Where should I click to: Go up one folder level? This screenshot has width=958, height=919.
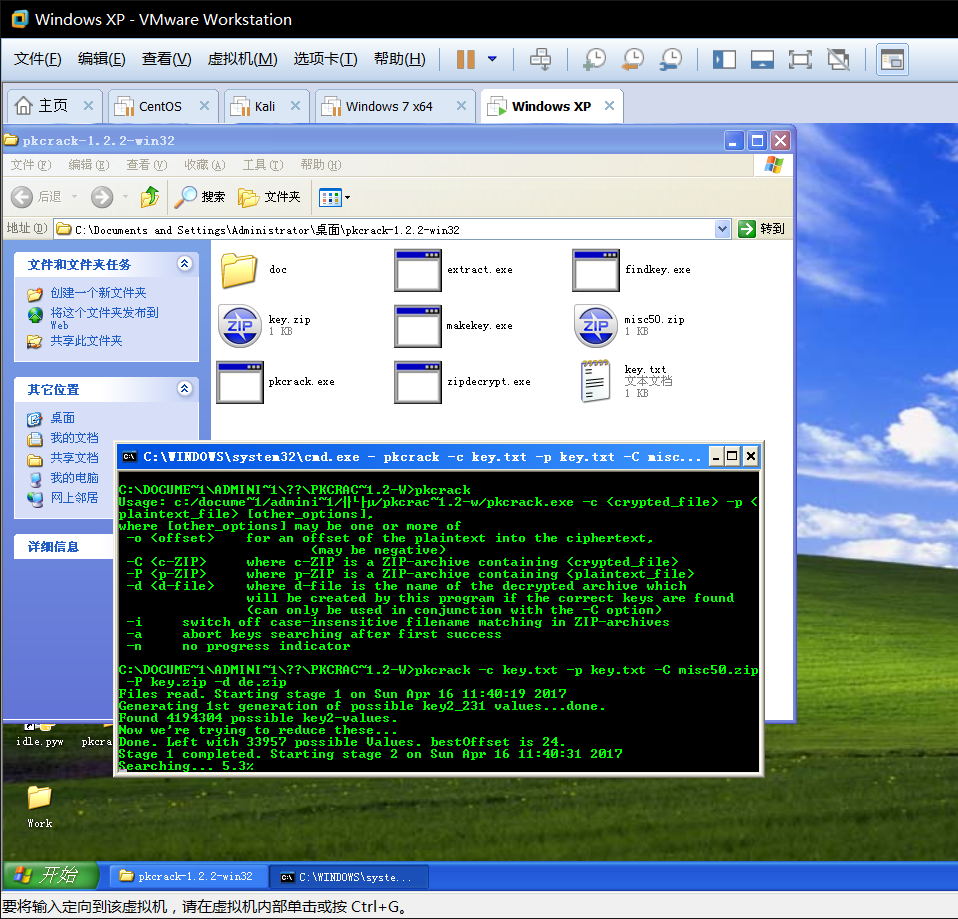(x=150, y=197)
